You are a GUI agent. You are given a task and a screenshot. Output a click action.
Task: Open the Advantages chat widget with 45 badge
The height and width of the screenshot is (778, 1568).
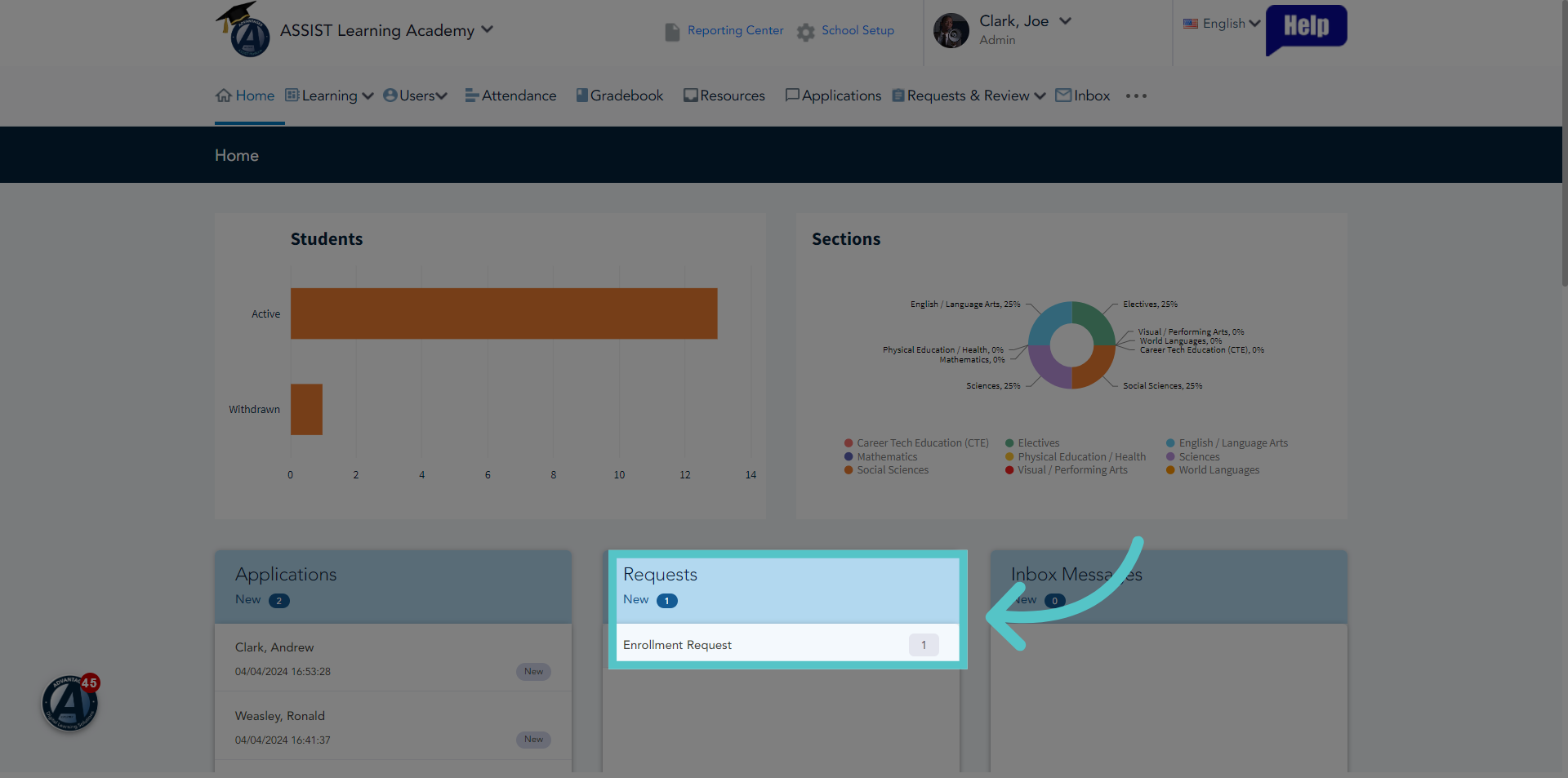70,702
